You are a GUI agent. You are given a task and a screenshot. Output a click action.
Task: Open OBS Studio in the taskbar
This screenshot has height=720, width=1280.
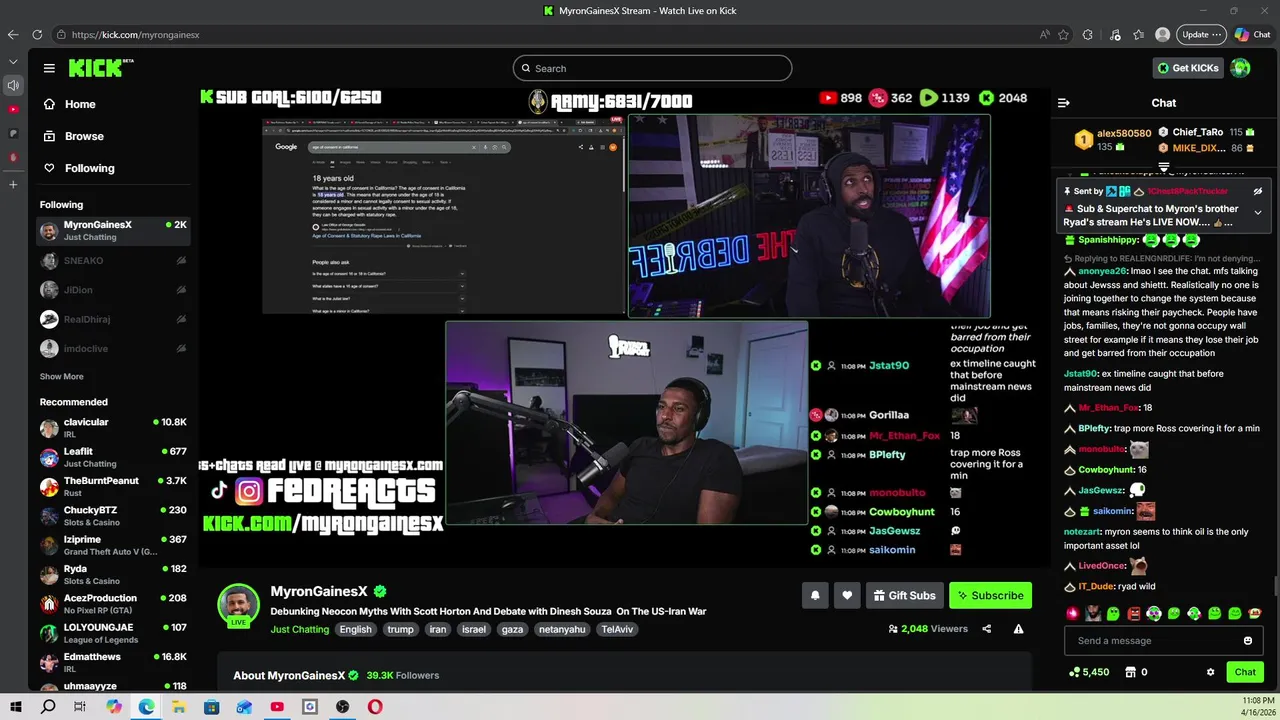click(343, 707)
